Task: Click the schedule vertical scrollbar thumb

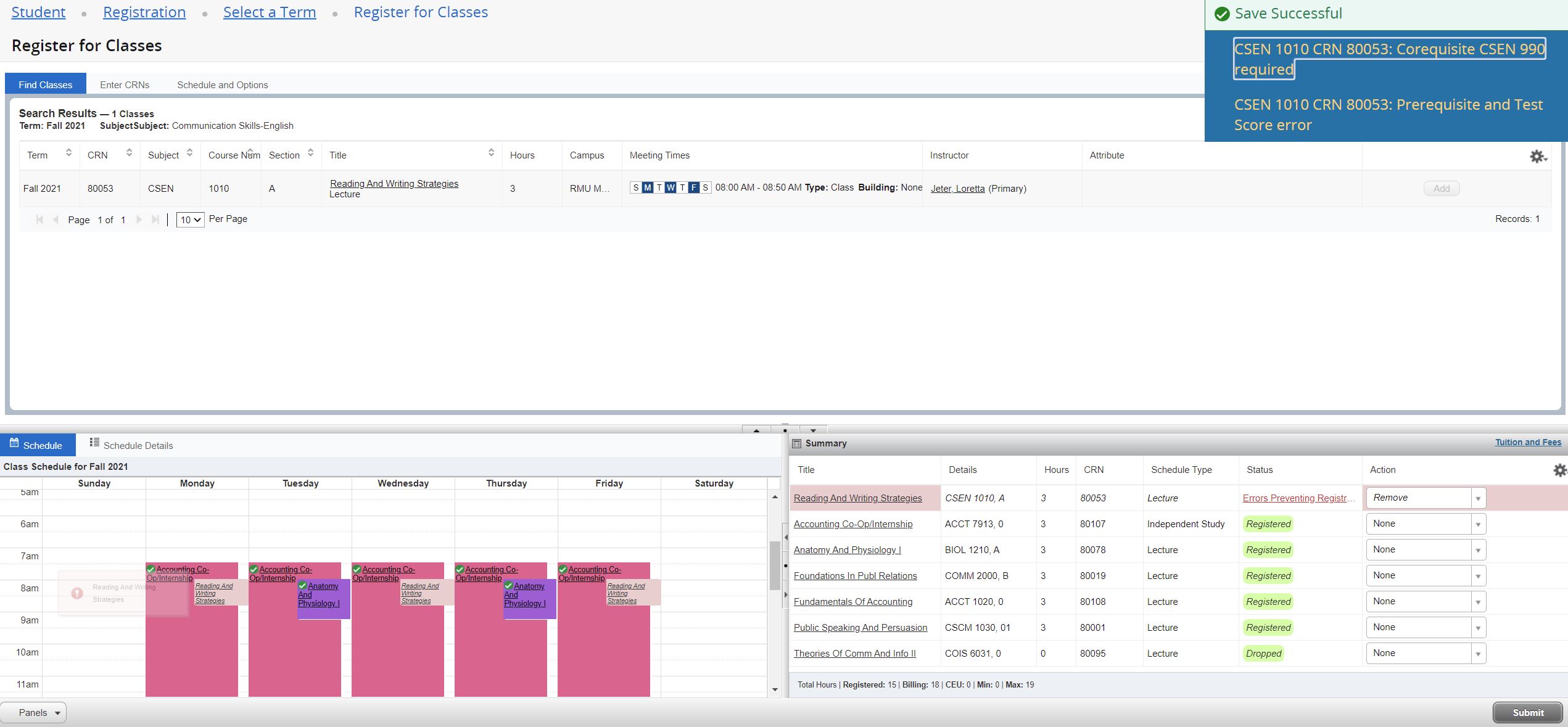Action: coord(775,565)
